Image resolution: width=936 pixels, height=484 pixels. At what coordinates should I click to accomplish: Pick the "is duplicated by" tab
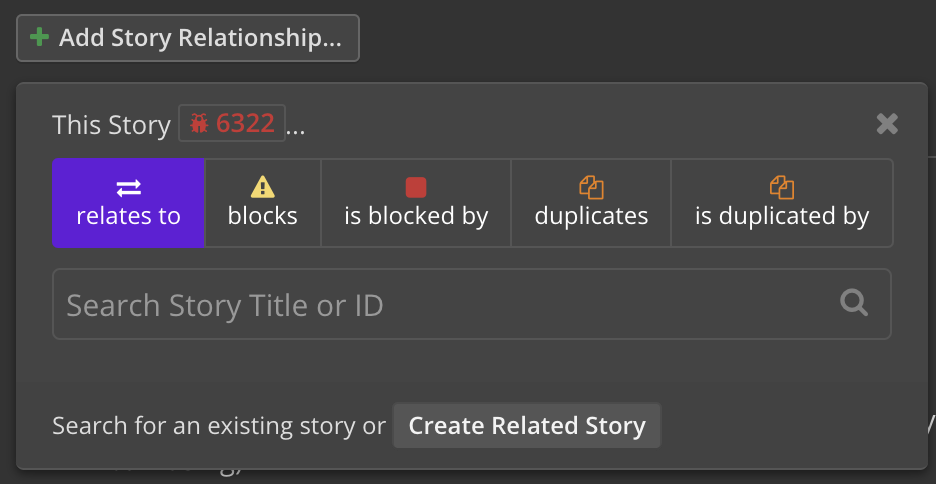(782, 203)
